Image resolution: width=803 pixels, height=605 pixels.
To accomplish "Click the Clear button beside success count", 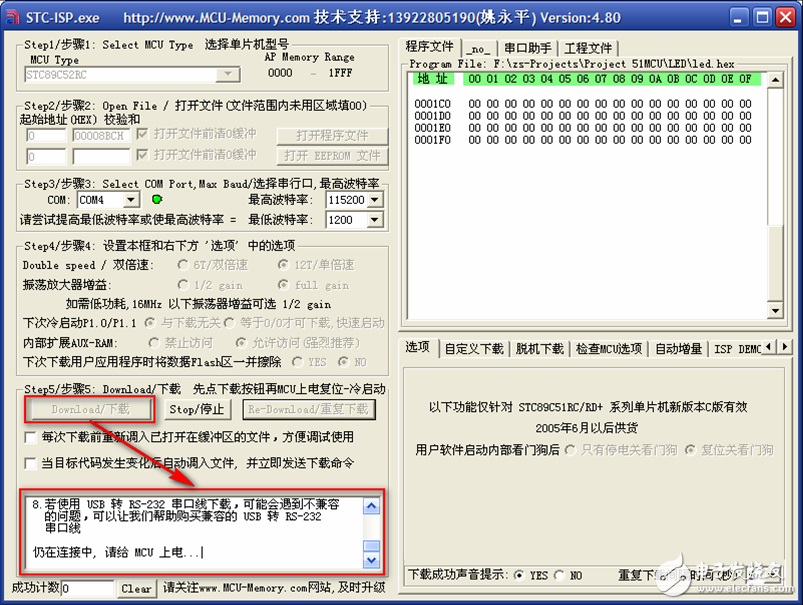I will 137,589.
